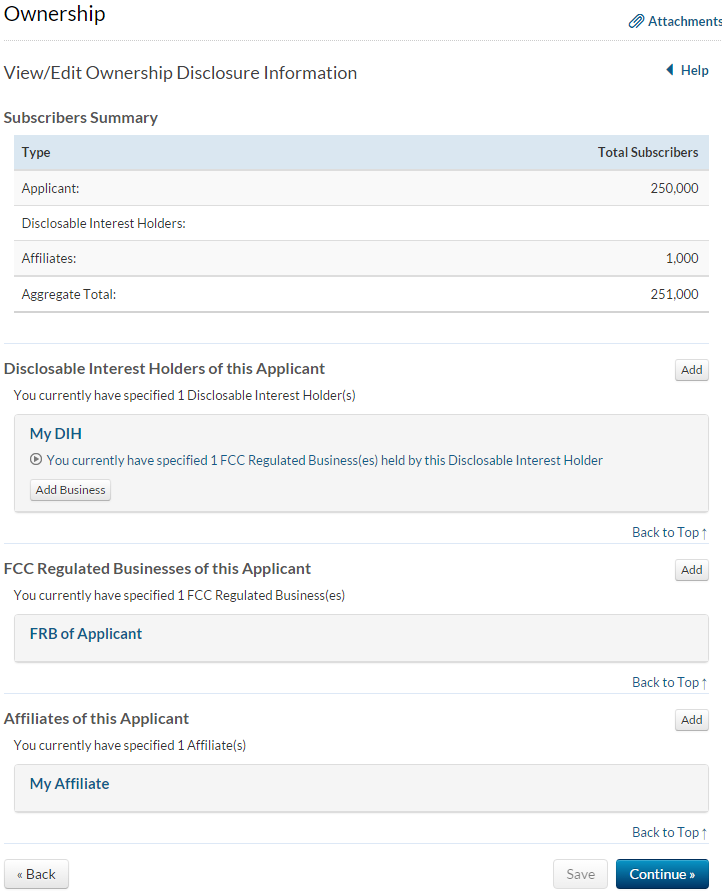Go Back to Top below Disclosable Interest Holders
The height and width of the screenshot is (892, 722).
click(x=669, y=532)
